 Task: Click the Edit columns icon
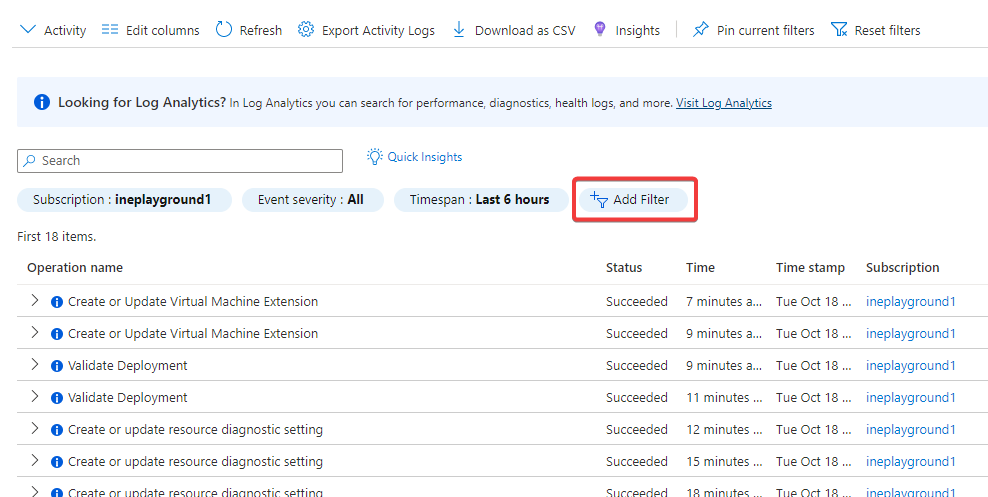(x=111, y=30)
